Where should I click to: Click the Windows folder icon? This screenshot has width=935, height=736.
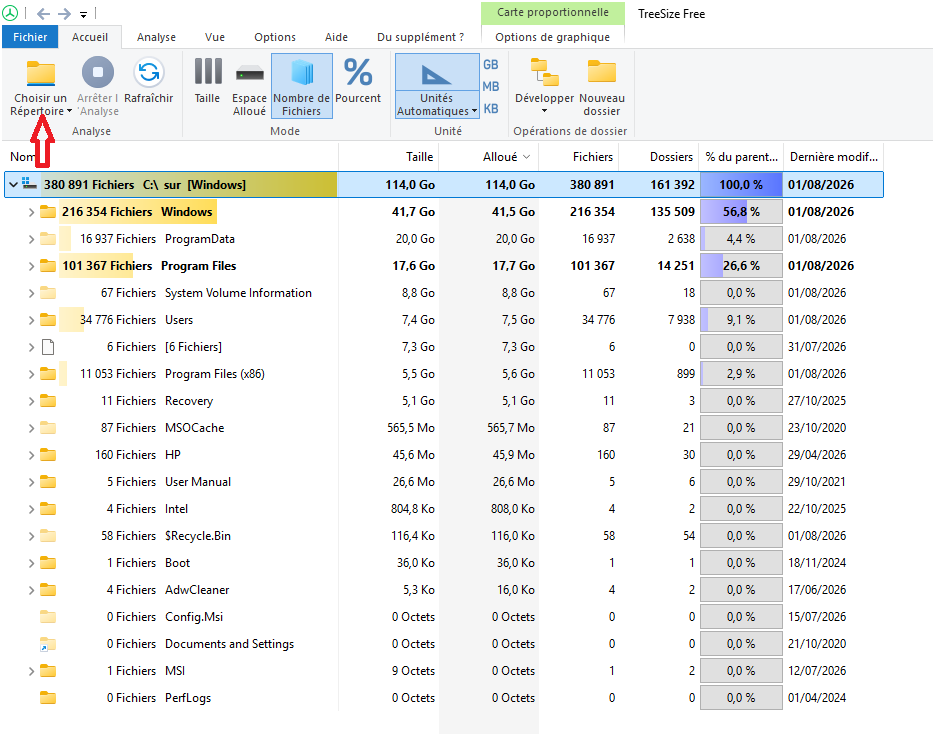coord(48,212)
